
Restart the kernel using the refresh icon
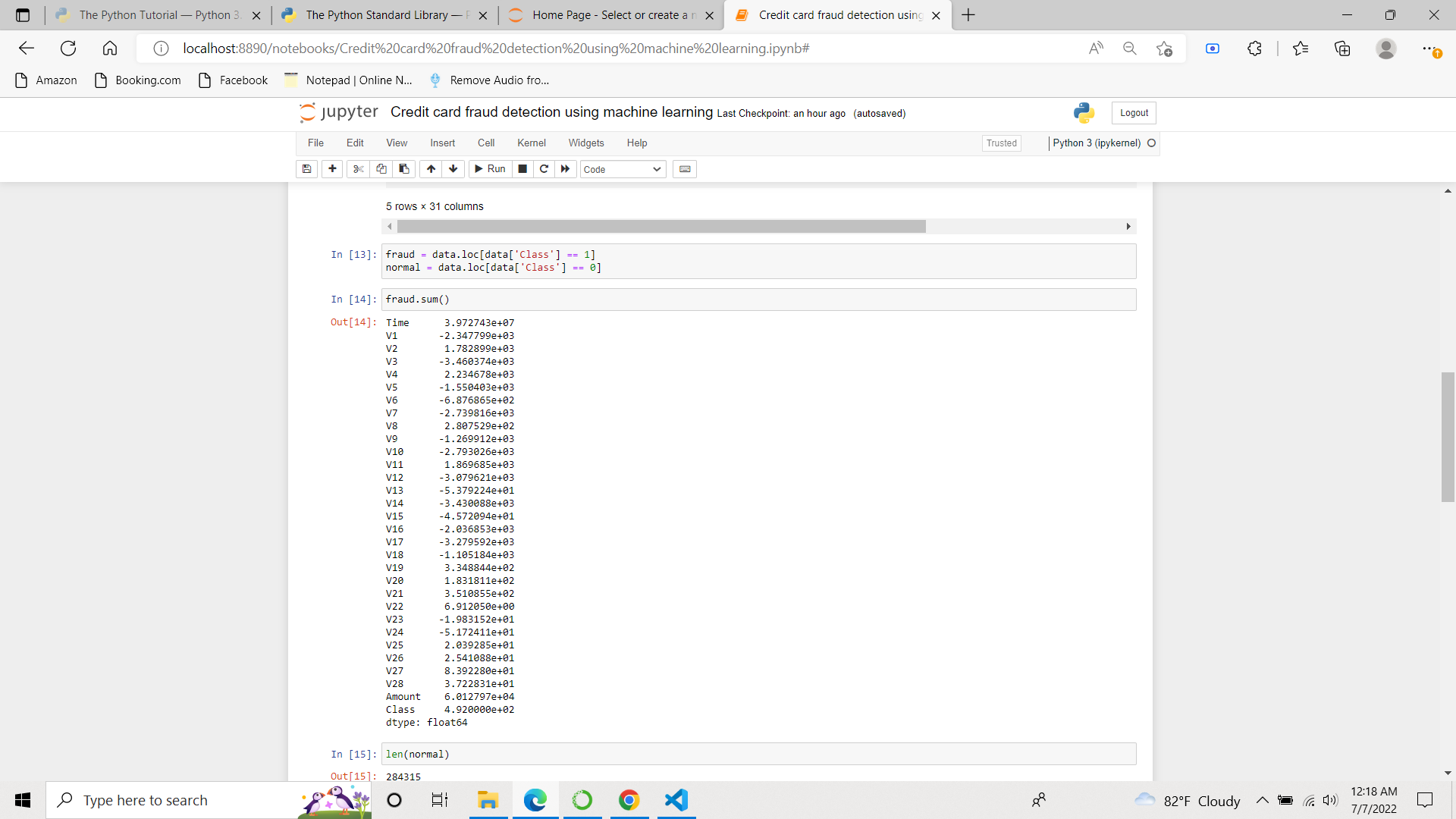(544, 168)
